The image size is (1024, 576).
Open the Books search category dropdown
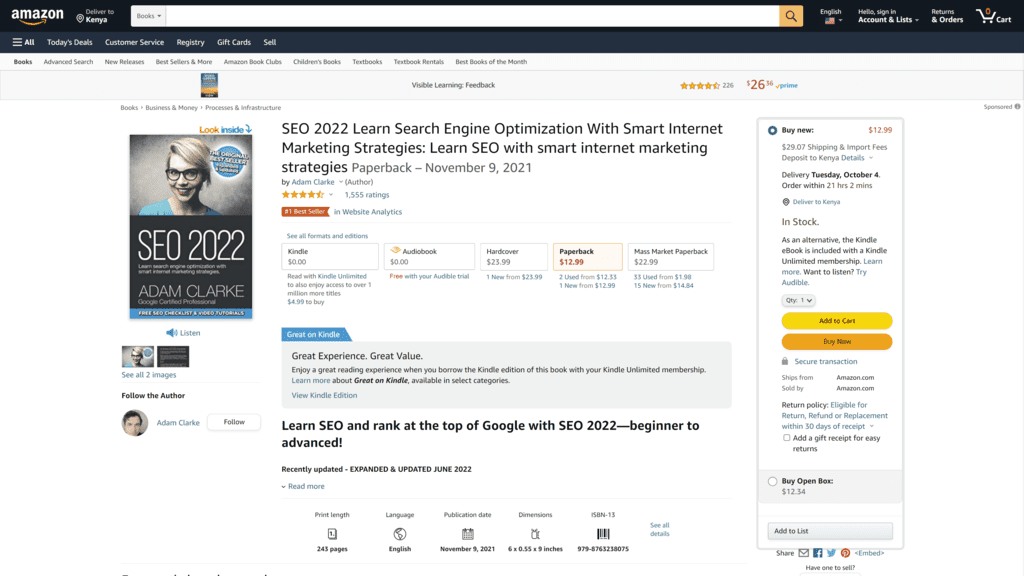148,16
